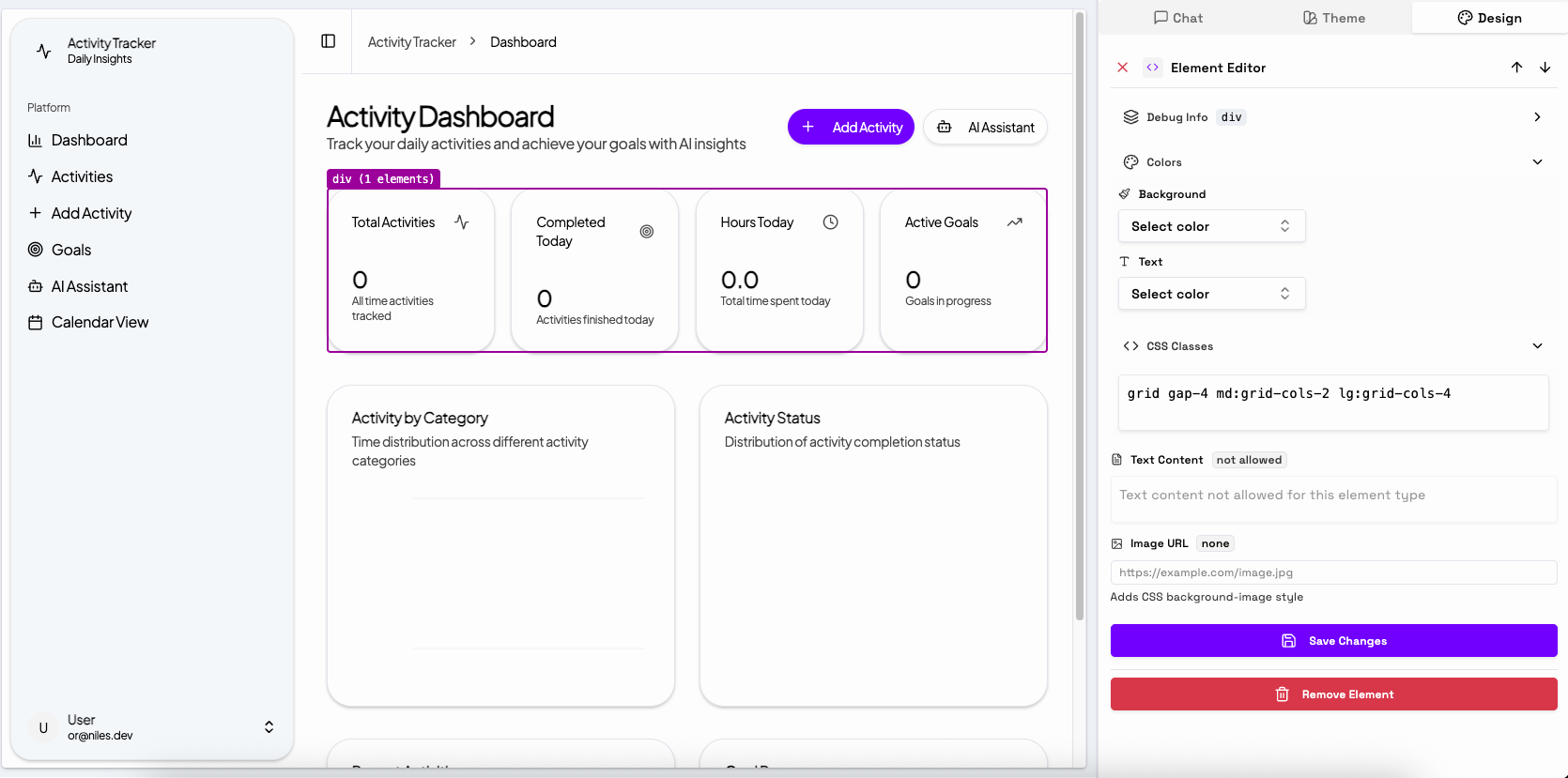Click the Image URL picture icon
Screen dimensions: 1568x778
[x=1116, y=543]
